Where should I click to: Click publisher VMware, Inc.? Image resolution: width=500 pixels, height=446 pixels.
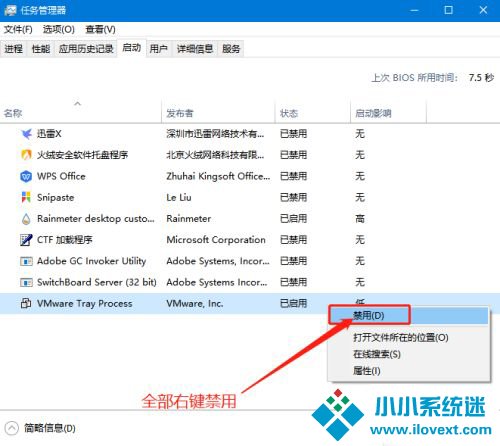[195, 304]
